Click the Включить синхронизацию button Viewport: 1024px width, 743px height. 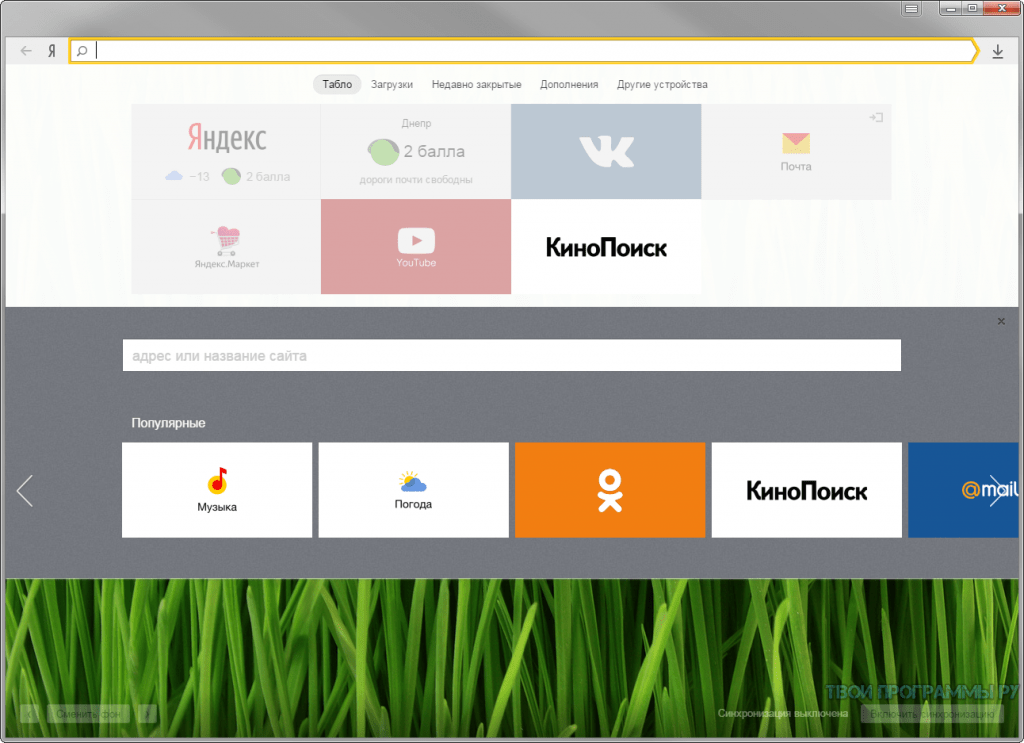click(x=934, y=714)
